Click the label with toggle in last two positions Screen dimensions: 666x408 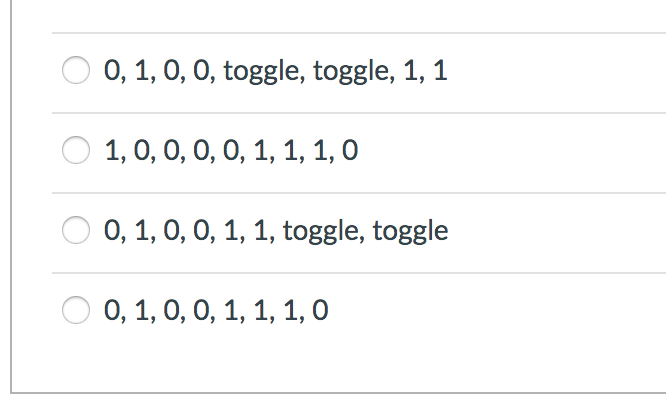click(x=275, y=232)
